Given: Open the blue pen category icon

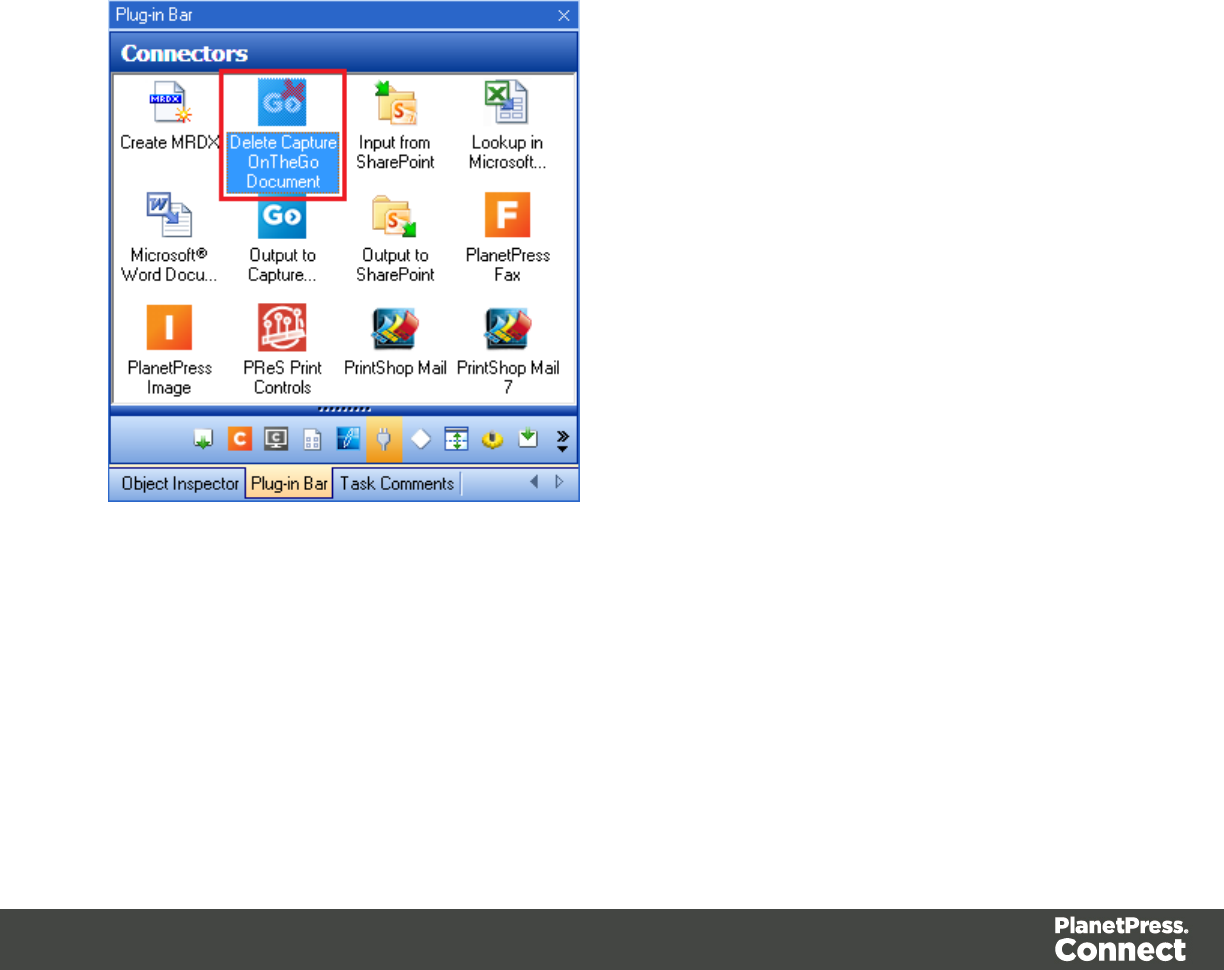Looking at the screenshot, I should (x=348, y=440).
